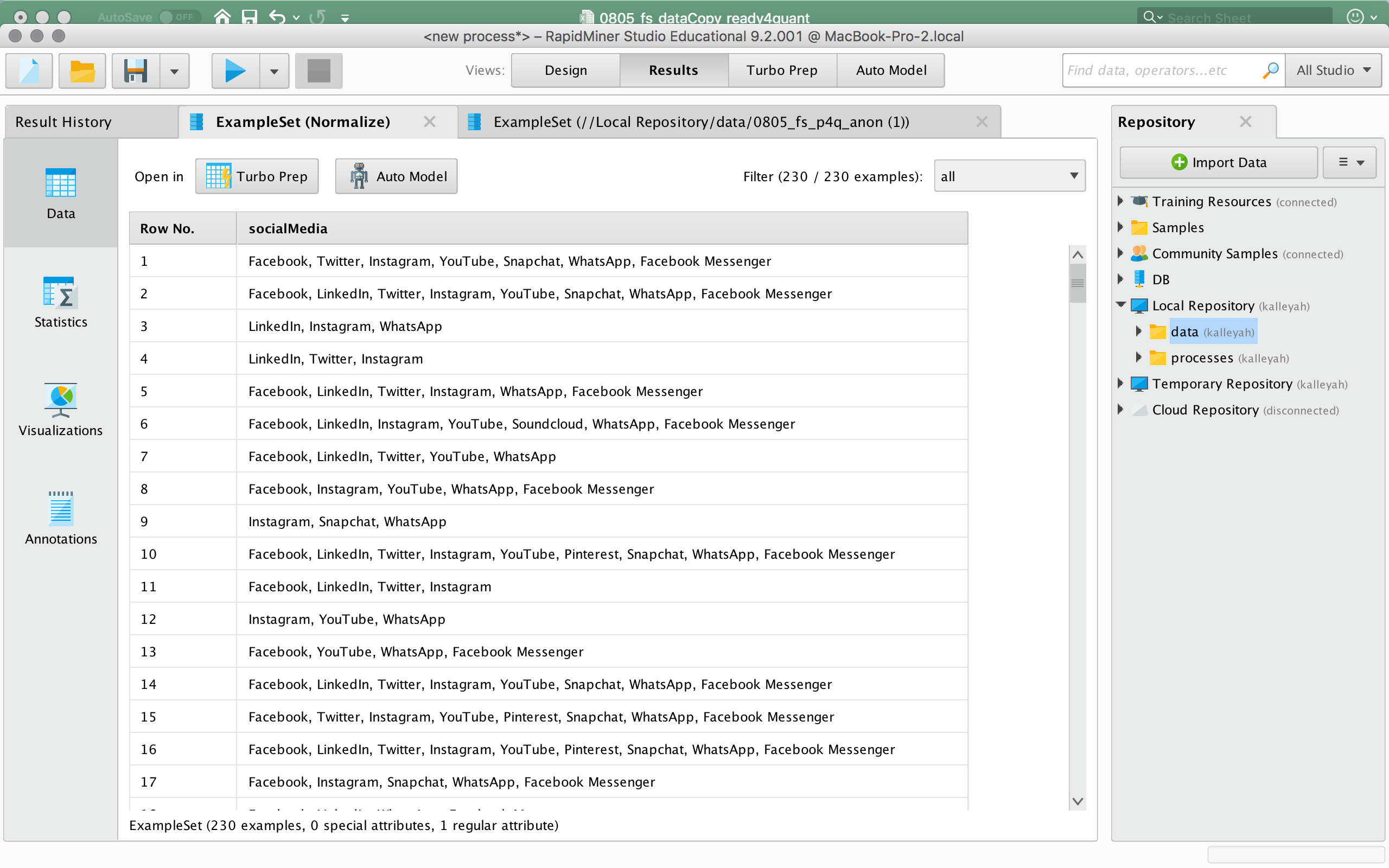This screenshot has width=1389, height=868.
Task: Select the Community Samples repository
Action: point(1237,254)
